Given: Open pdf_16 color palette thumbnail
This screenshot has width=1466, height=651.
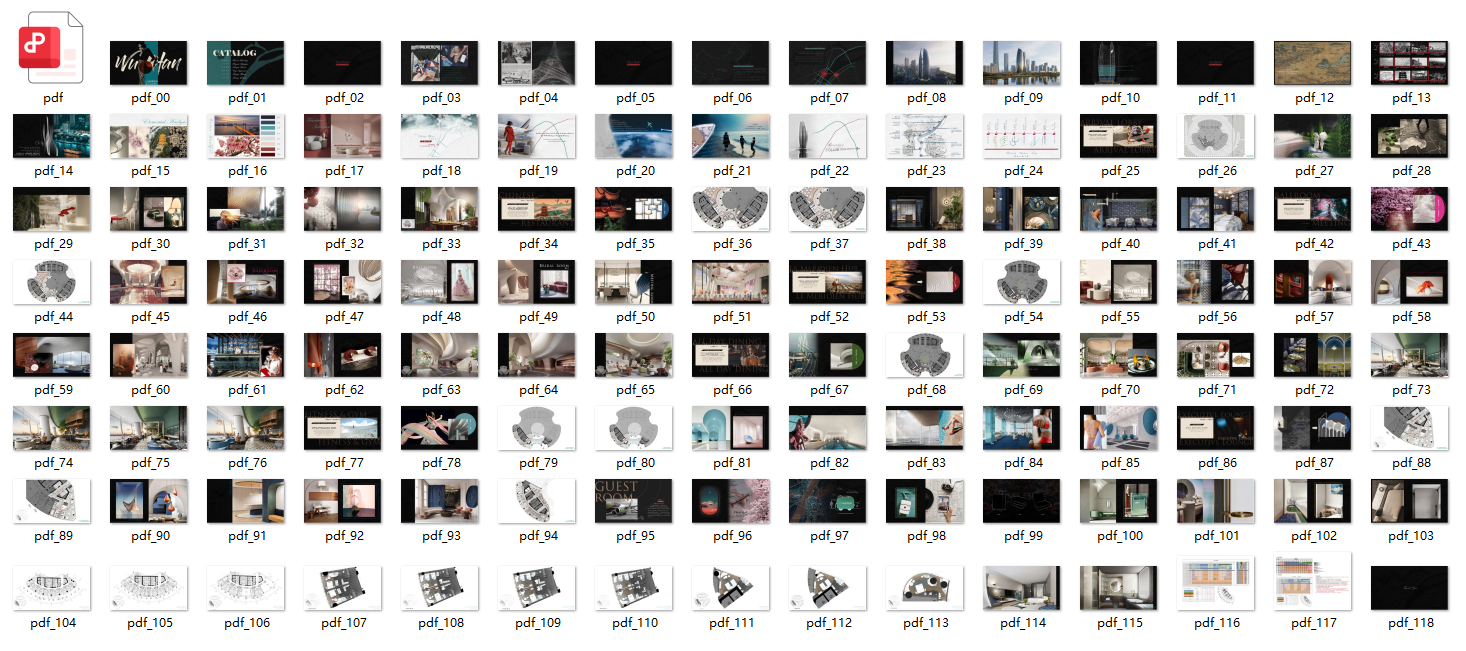Looking at the screenshot, I should (246, 136).
